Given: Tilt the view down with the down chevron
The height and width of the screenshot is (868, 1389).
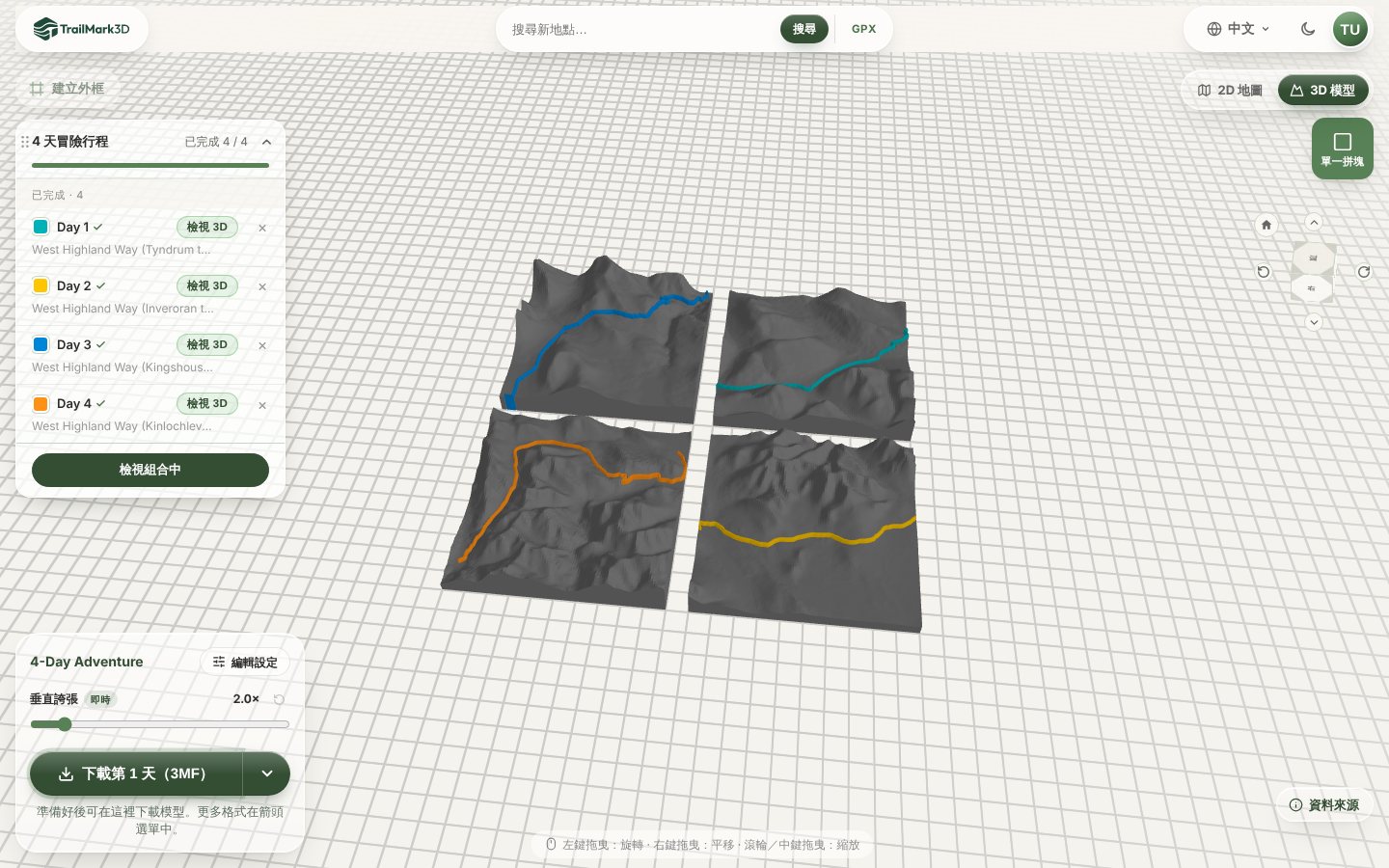Looking at the screenshot, I should (x=1314, y=322).
